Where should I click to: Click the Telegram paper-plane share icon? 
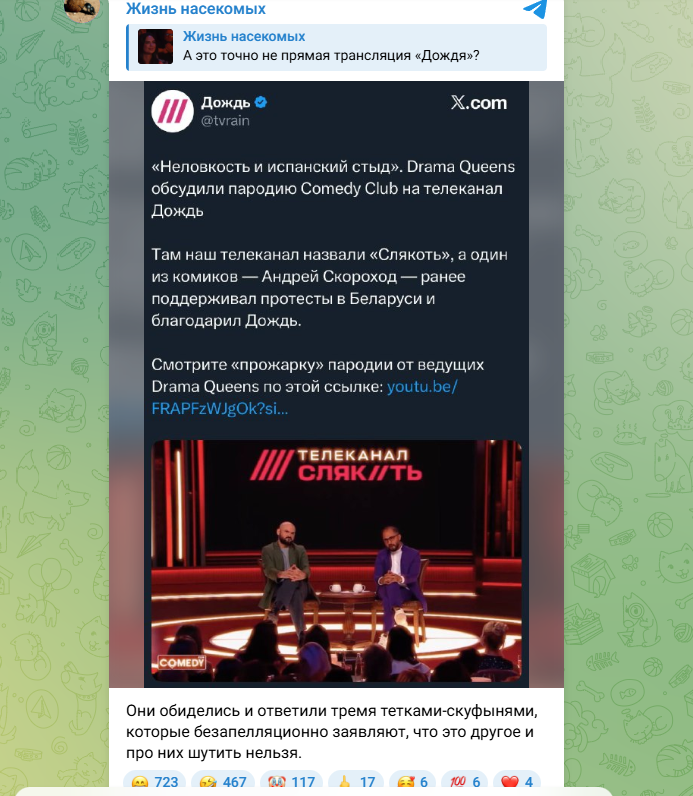click(536, 8)
